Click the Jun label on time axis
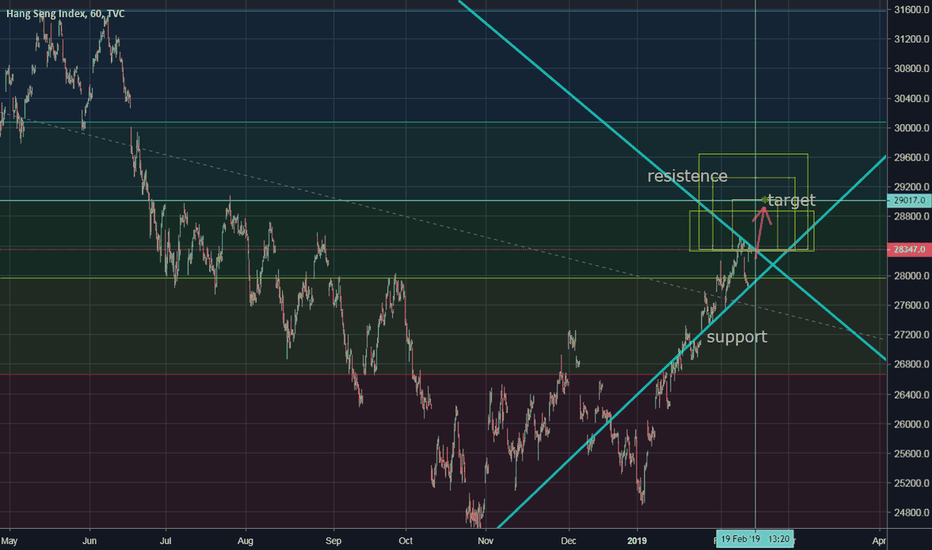 90,541
